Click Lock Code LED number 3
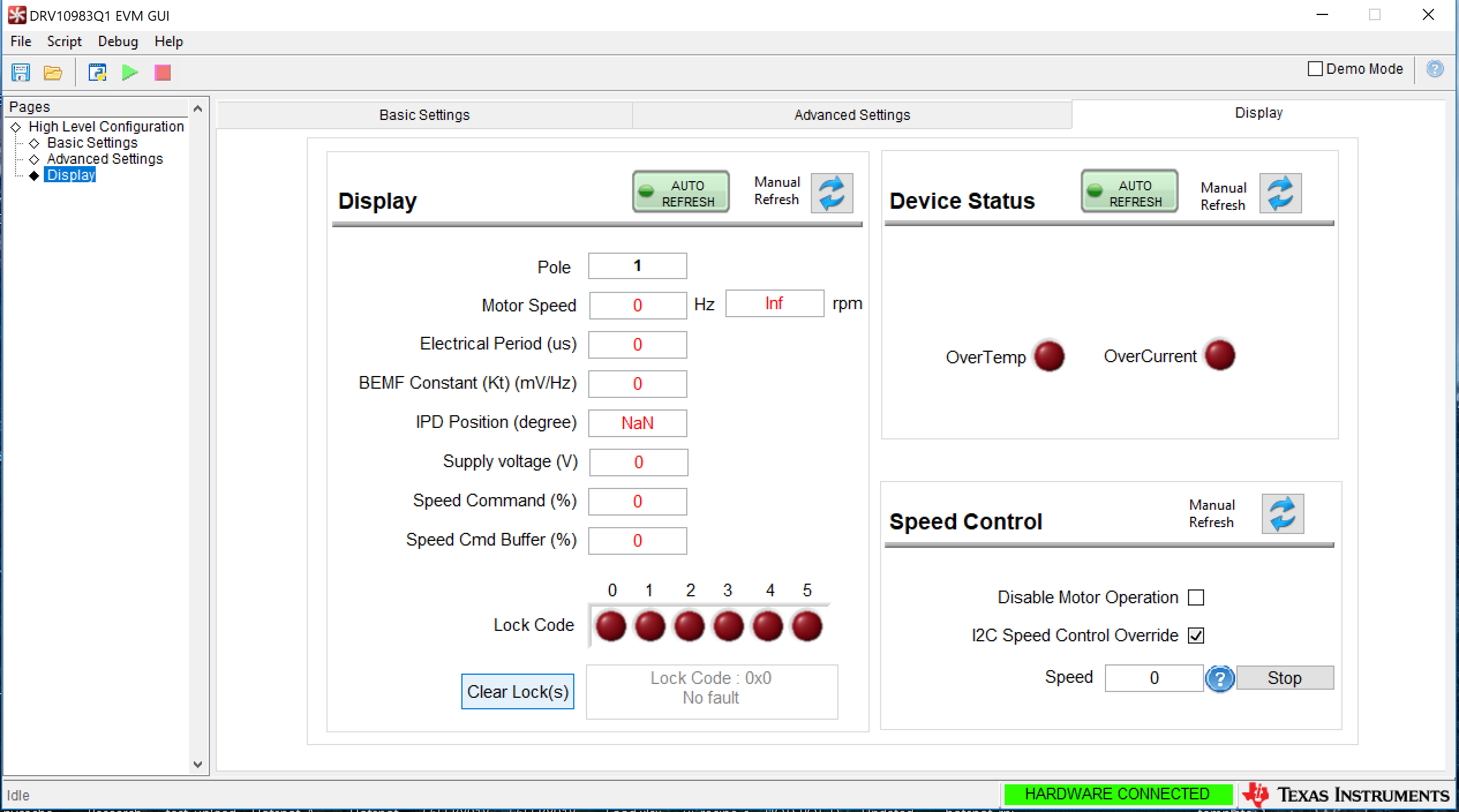This screenshot has height=812, width=1459. [x=728, y=626]
